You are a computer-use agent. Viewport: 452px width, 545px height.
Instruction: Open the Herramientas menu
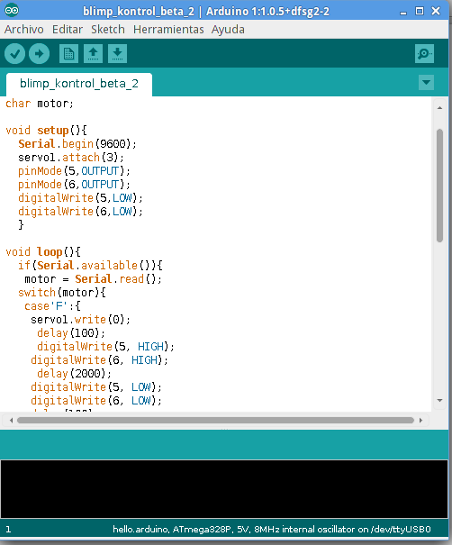point(168,30)
